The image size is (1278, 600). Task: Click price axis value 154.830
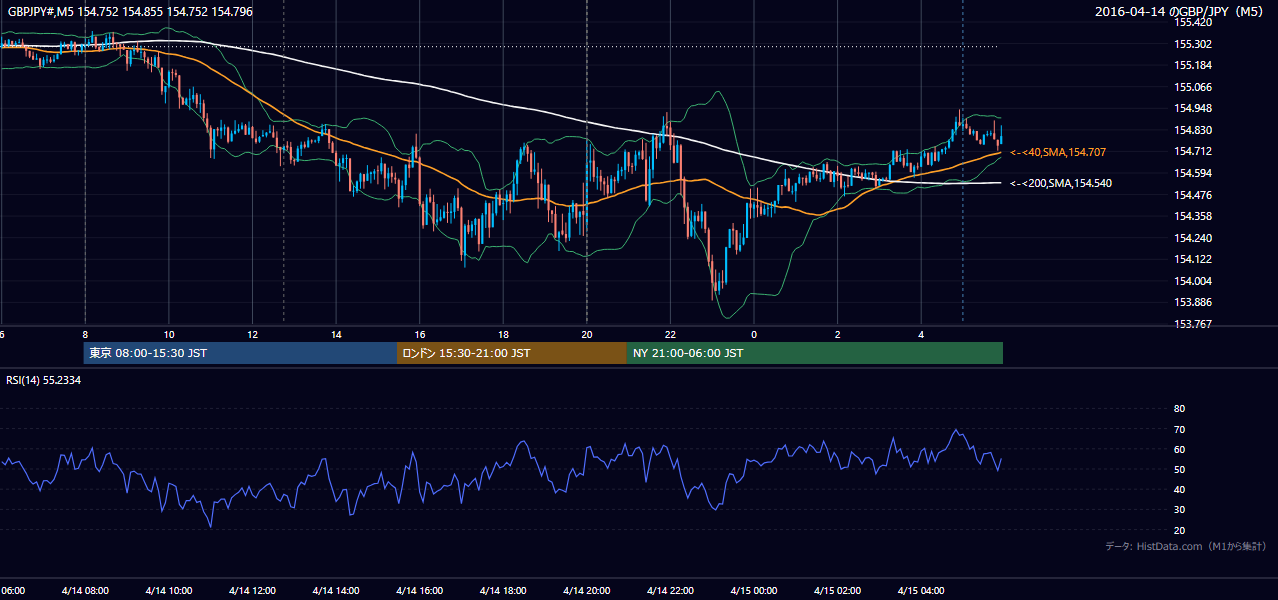1193,130
